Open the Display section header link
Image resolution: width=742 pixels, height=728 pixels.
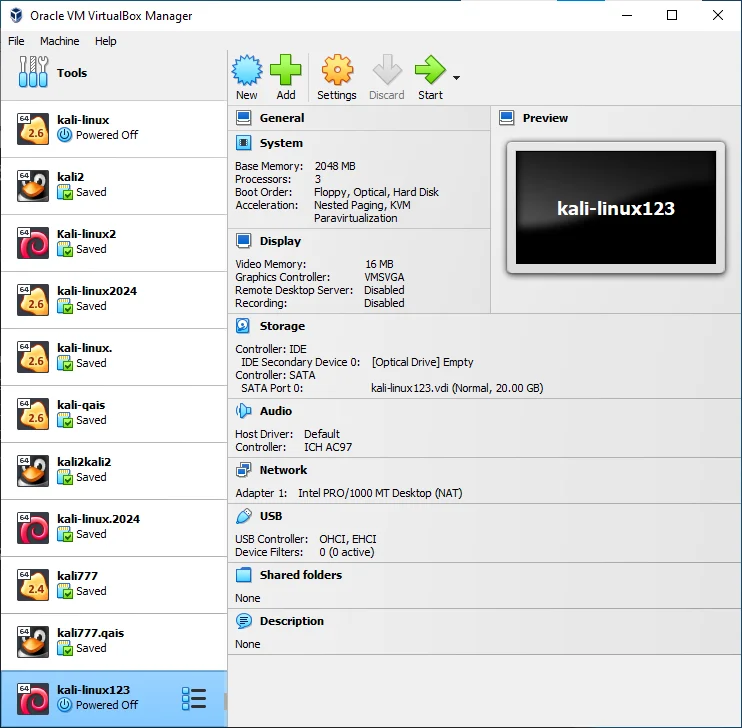[x=280, y=241]
